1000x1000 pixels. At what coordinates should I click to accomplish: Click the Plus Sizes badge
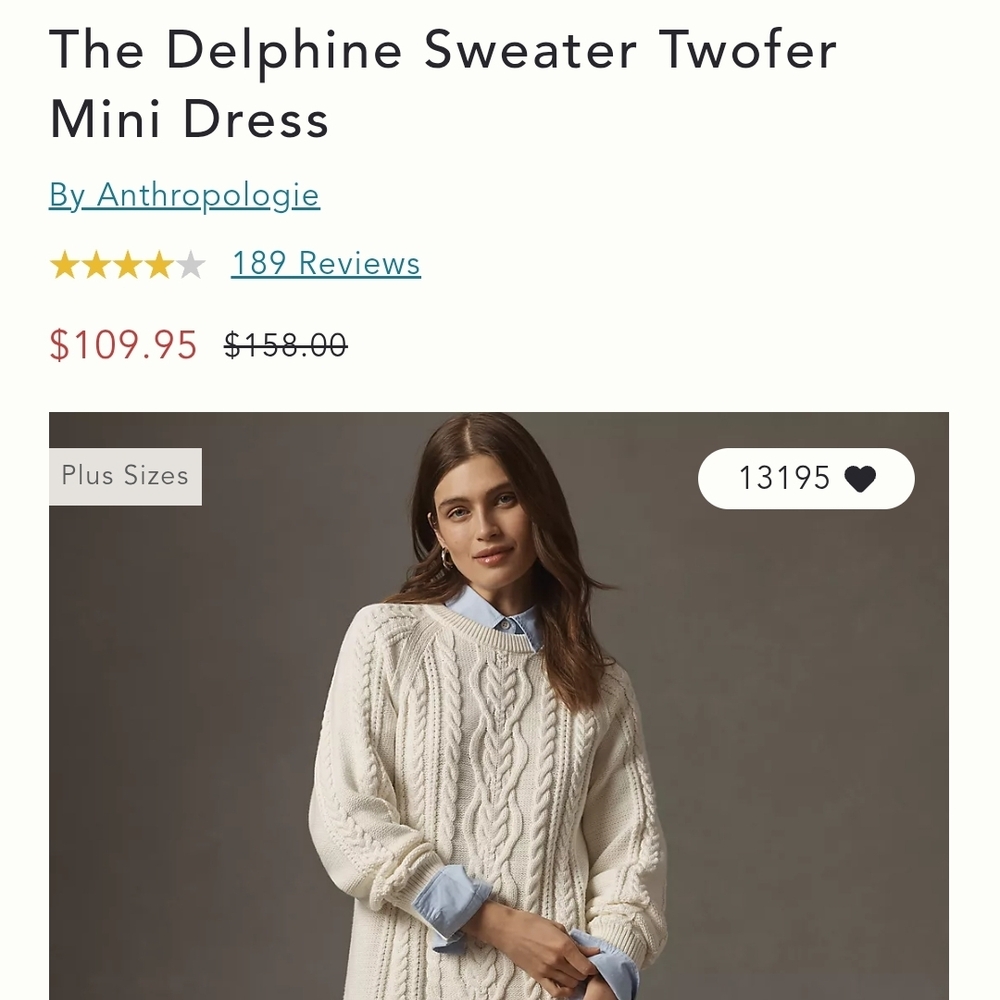[124, 476]
